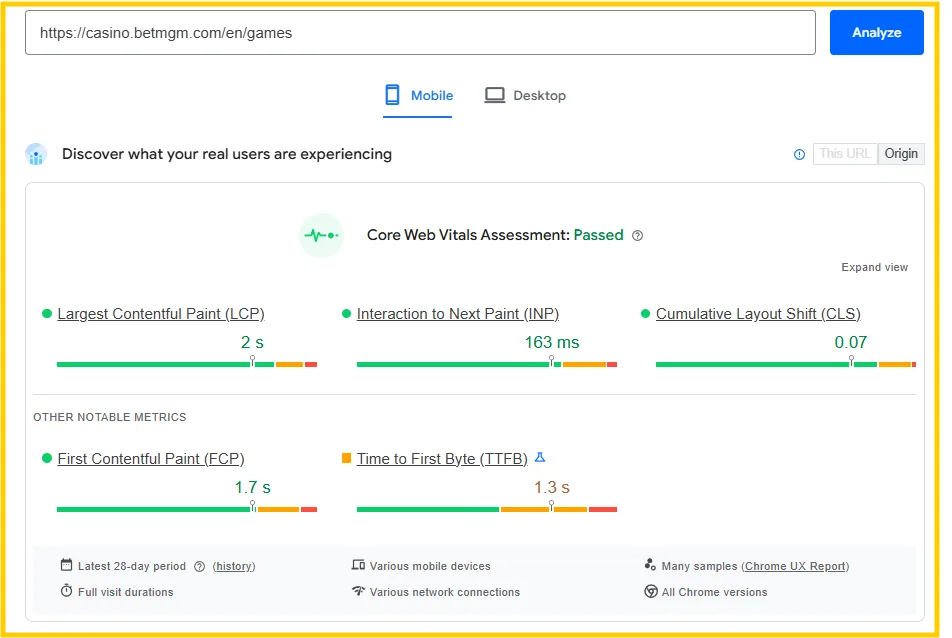This screenshot has width=952, height=638.
Task: Click the real users experience icon
Action: (x=36, y=154)
